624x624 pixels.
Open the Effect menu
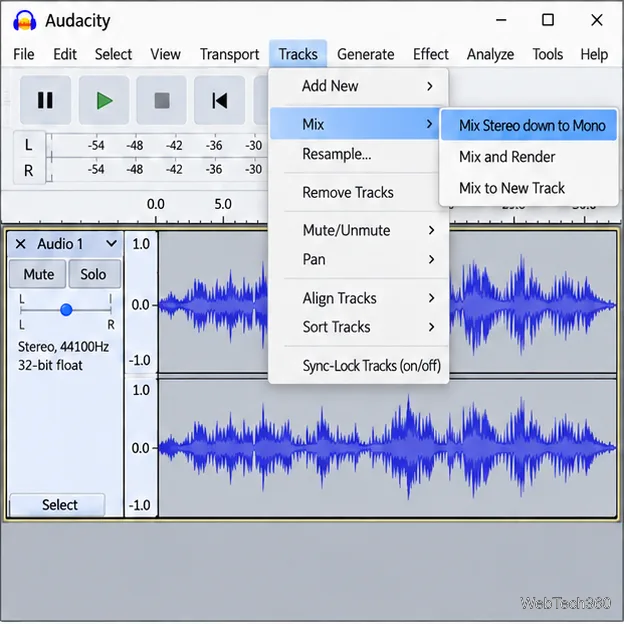[431, 54]
